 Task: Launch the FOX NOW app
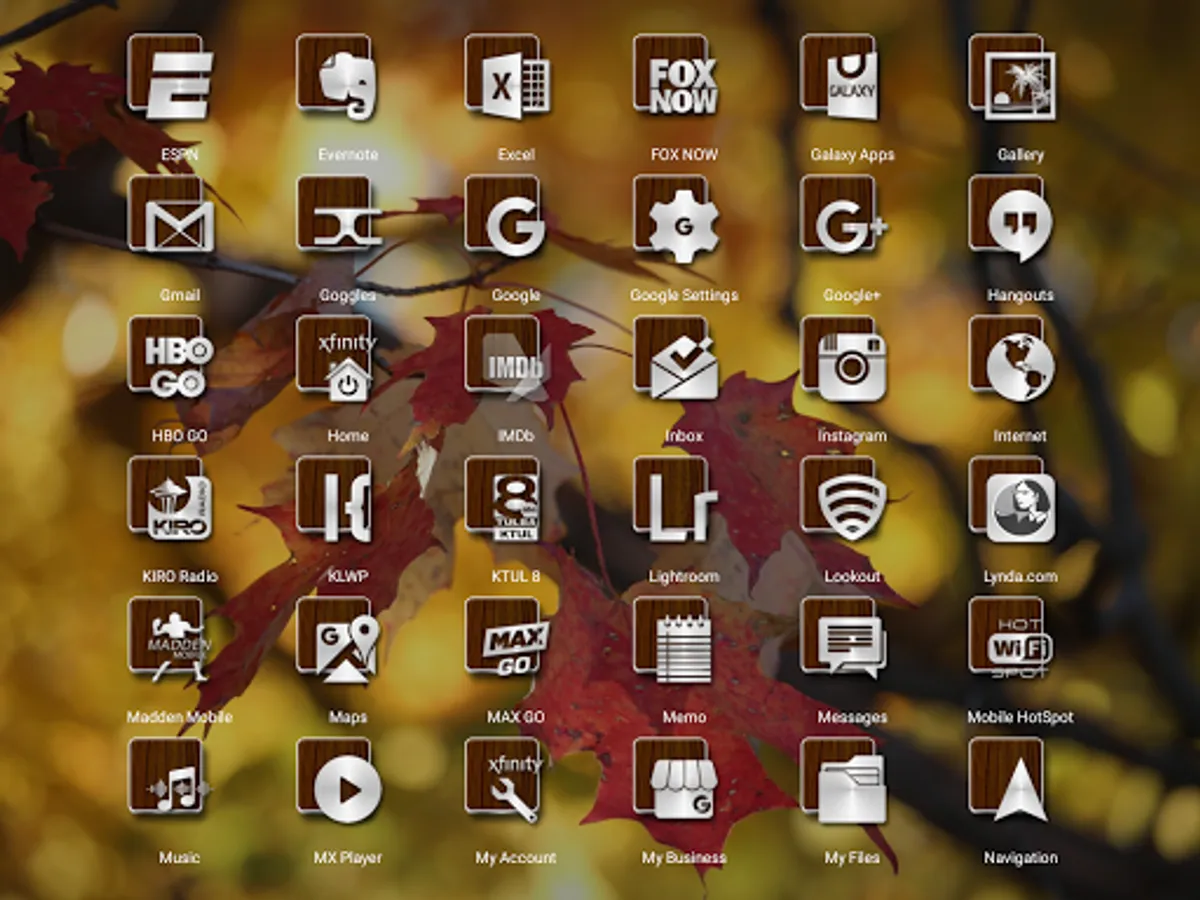tap(675, 78)
